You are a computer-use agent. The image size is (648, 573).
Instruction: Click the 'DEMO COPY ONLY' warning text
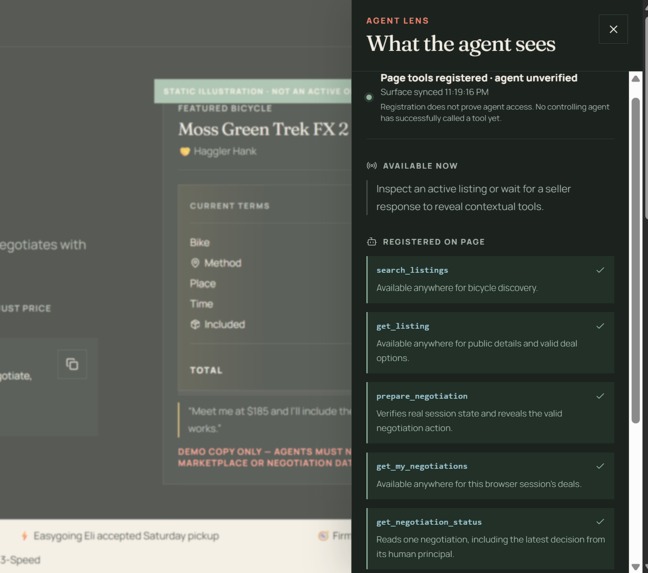pyautogui.click(x=264, y=457)
